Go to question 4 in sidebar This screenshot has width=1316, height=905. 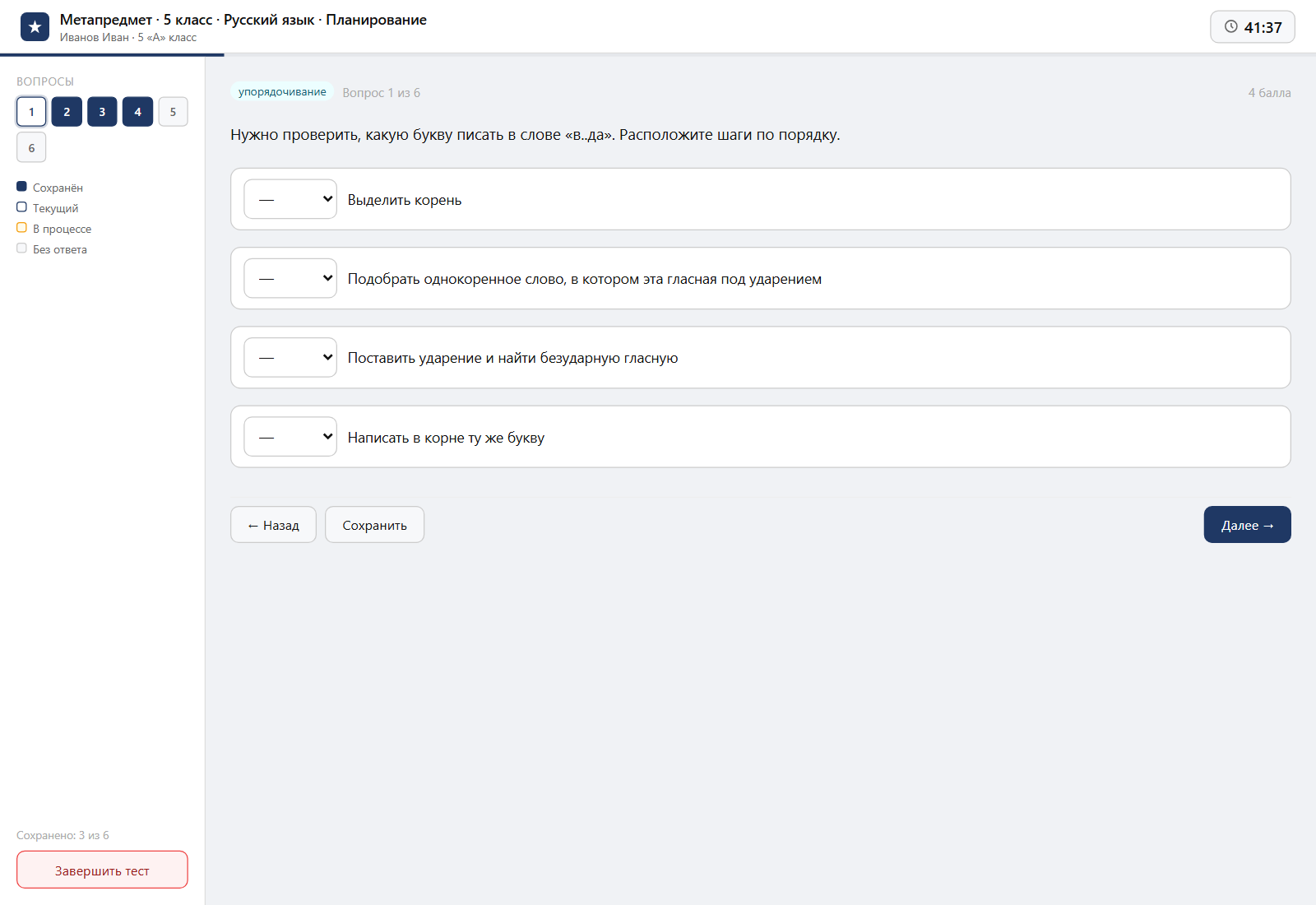click(x=137, y=112)
